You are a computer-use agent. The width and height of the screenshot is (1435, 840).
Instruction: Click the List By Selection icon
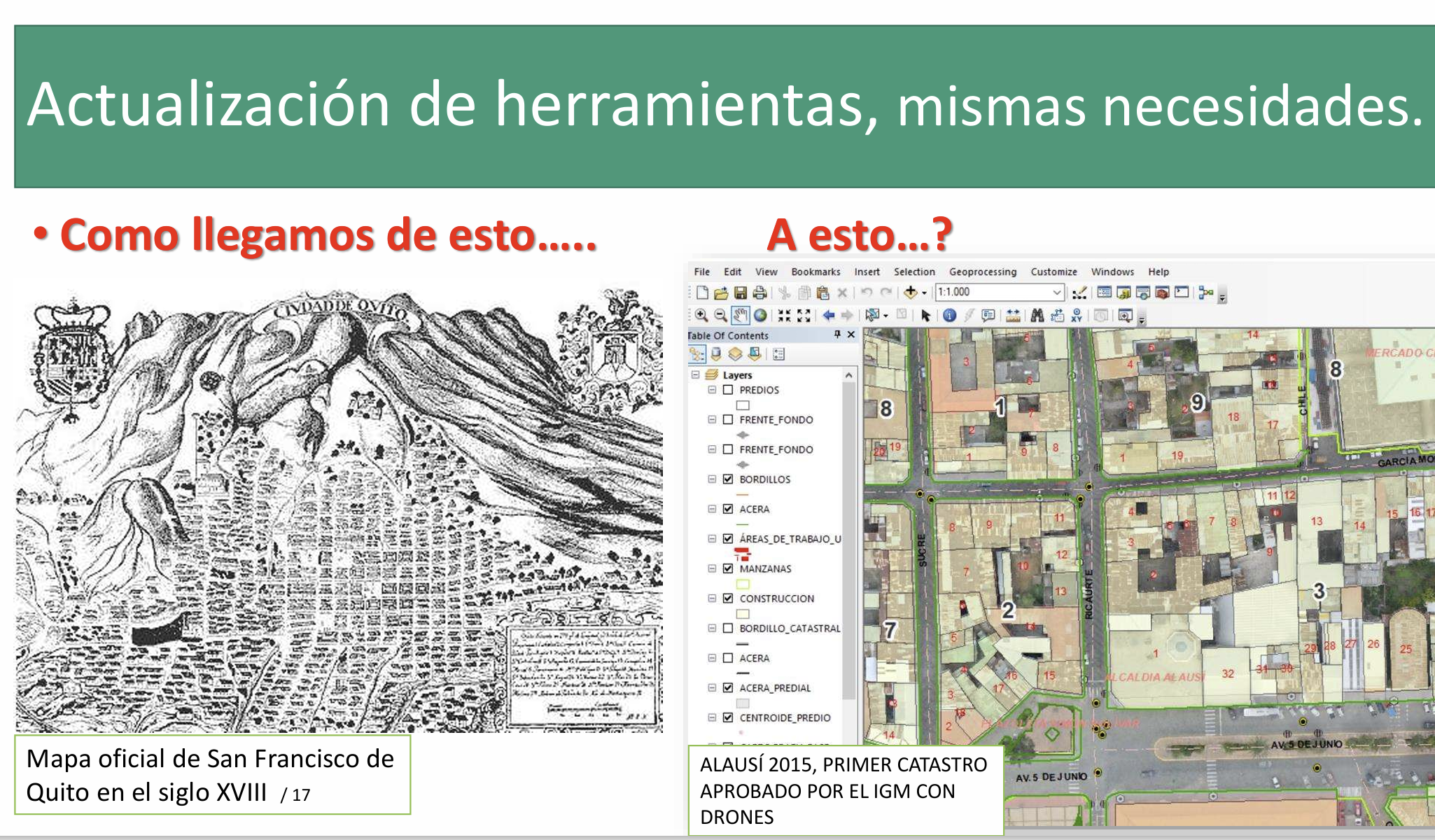[x=754, y=354]
